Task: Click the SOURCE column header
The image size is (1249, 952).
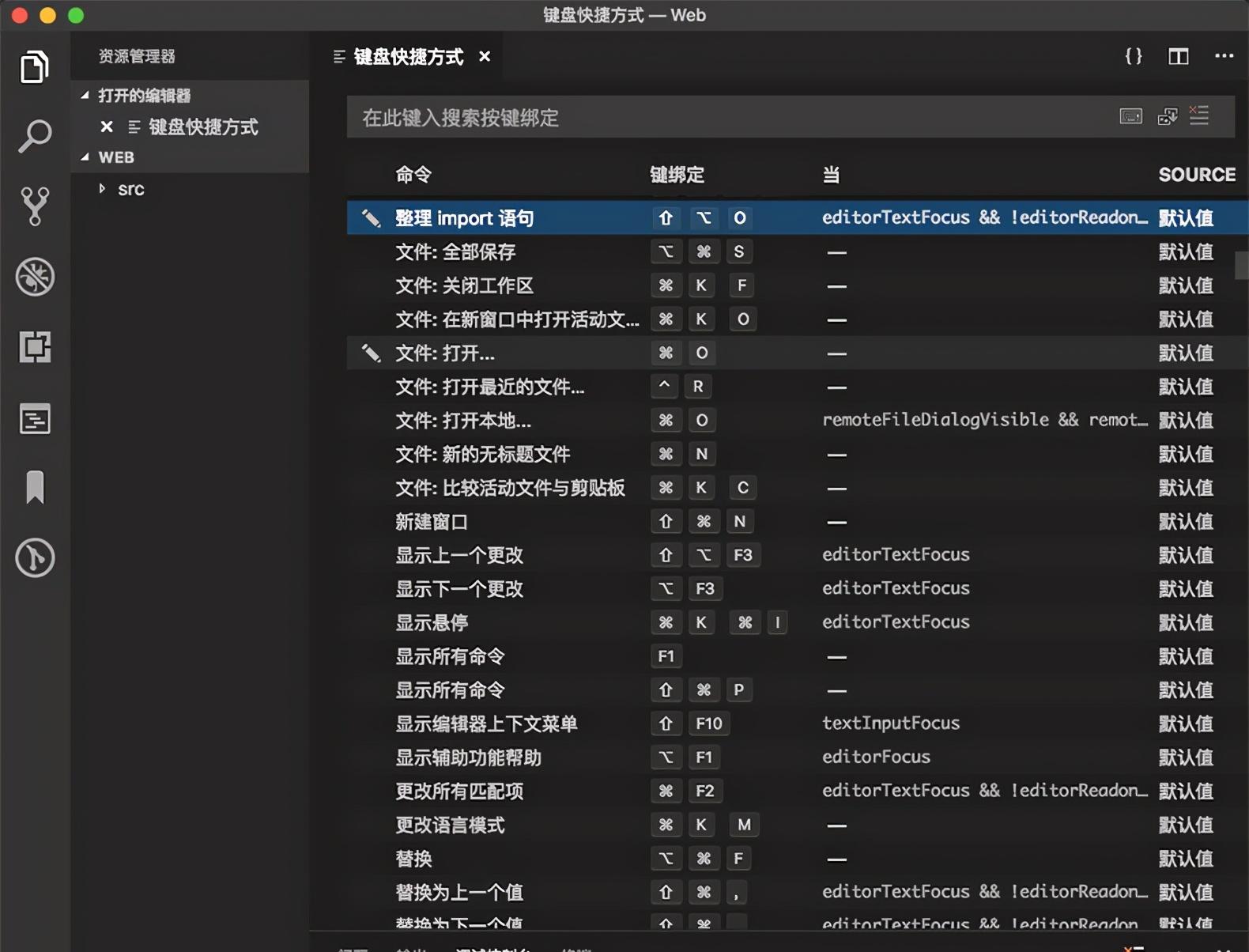Action: tap(1197, 175)
